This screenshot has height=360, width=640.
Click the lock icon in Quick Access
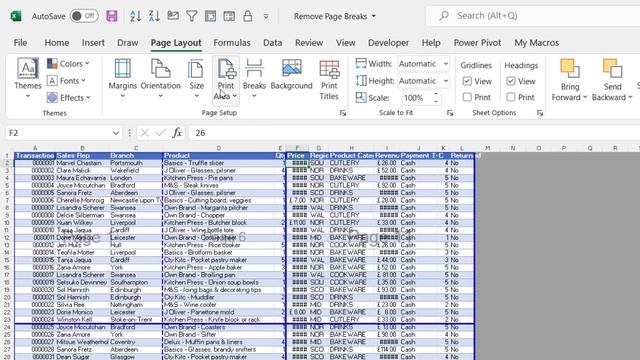[247, 16]
